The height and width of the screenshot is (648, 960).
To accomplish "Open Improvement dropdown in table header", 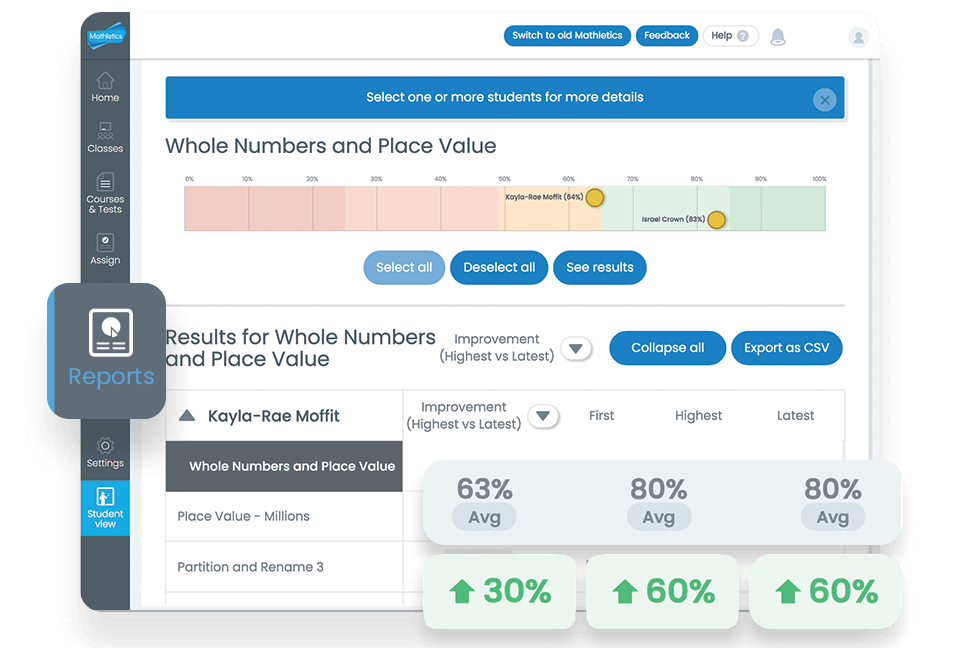I will pyautogui.click(x=542, y=416).
